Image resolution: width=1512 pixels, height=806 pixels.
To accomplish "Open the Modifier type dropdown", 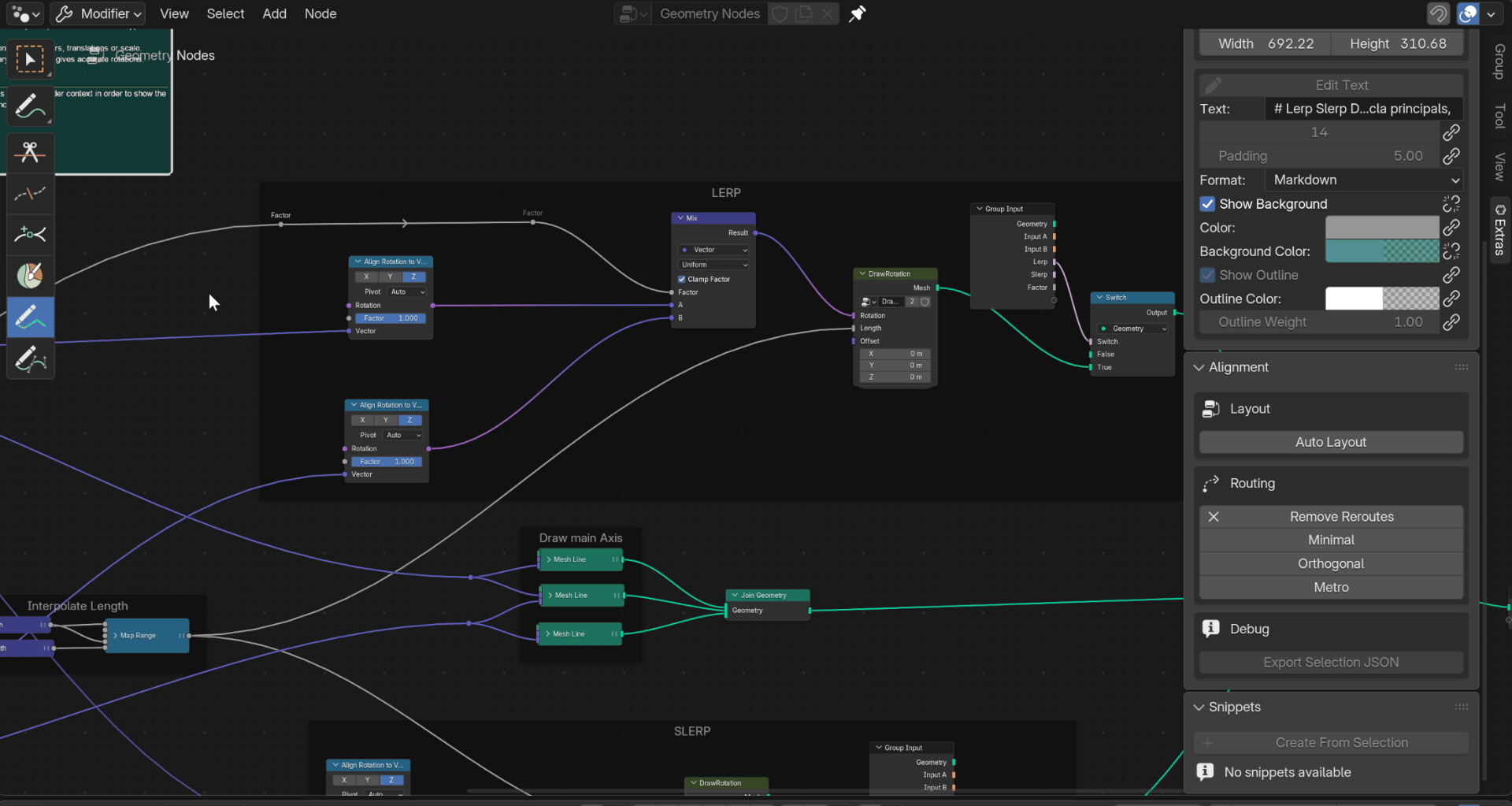I will pos(98,14).
